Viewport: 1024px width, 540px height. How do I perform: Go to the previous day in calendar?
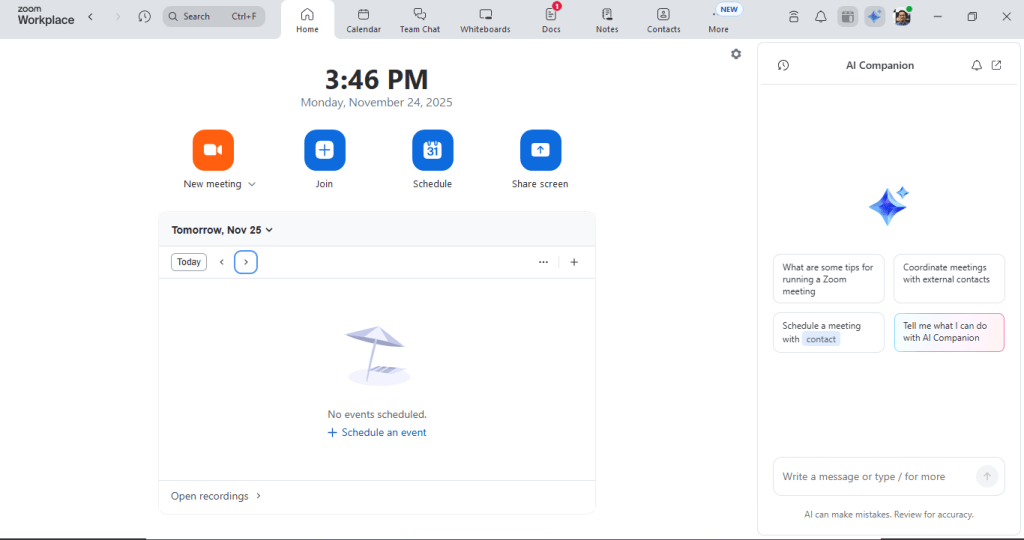pos(221,262)
